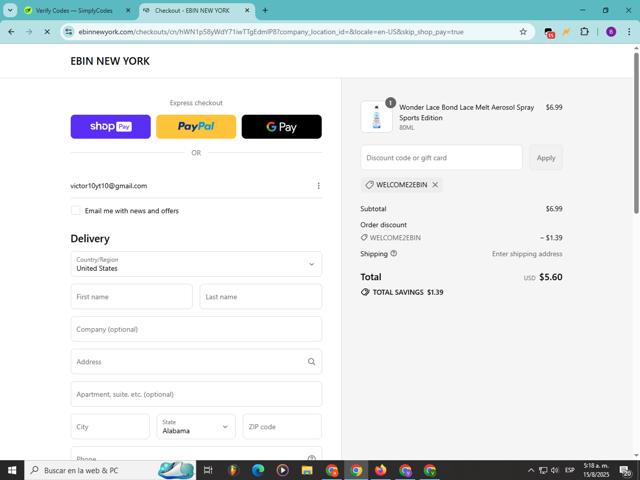The height and width of the screenshot is (480, 640).
Task: Click the Apply discount button
Action: 546,158
